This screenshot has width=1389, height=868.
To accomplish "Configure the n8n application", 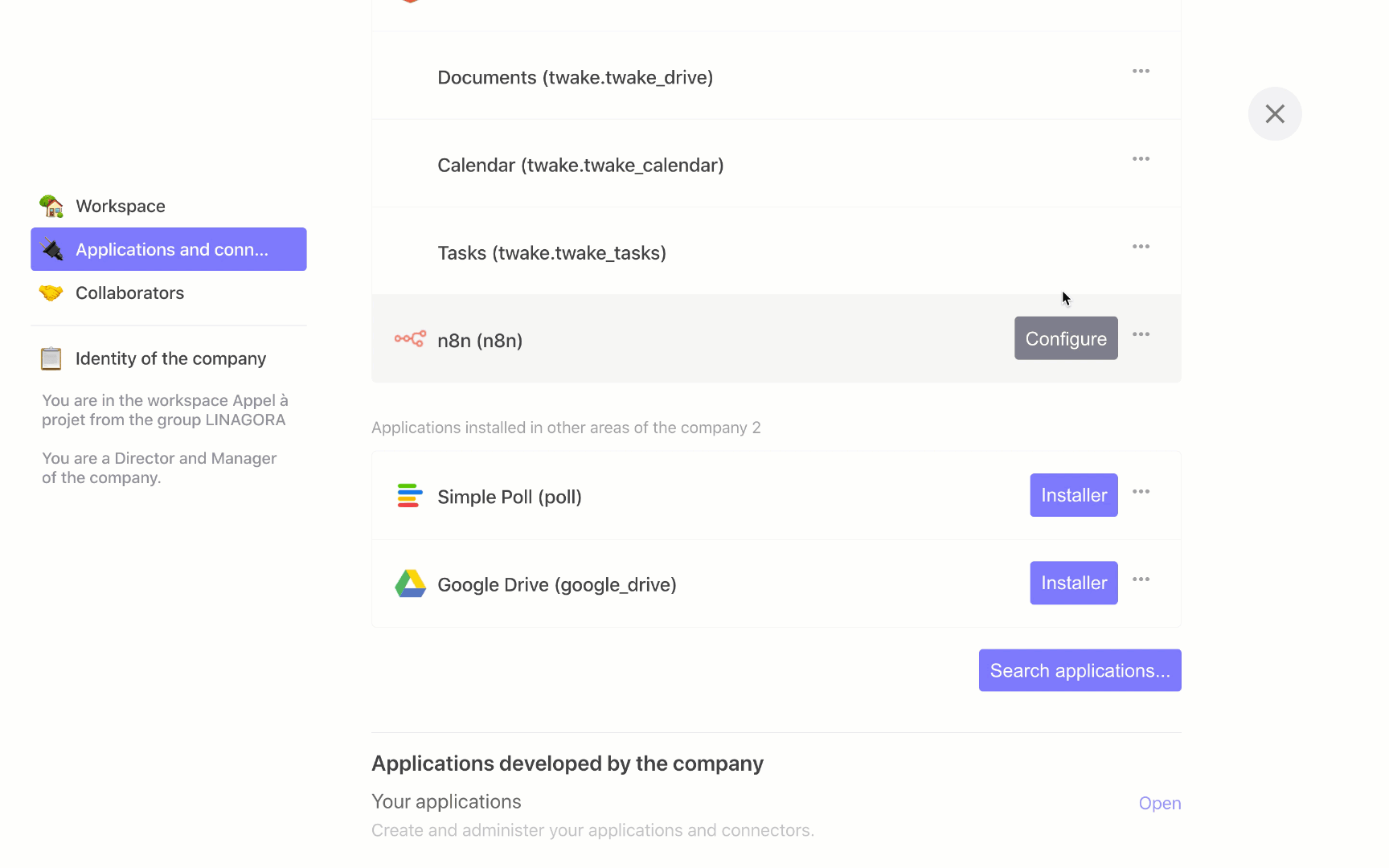I will [1066, 338].
